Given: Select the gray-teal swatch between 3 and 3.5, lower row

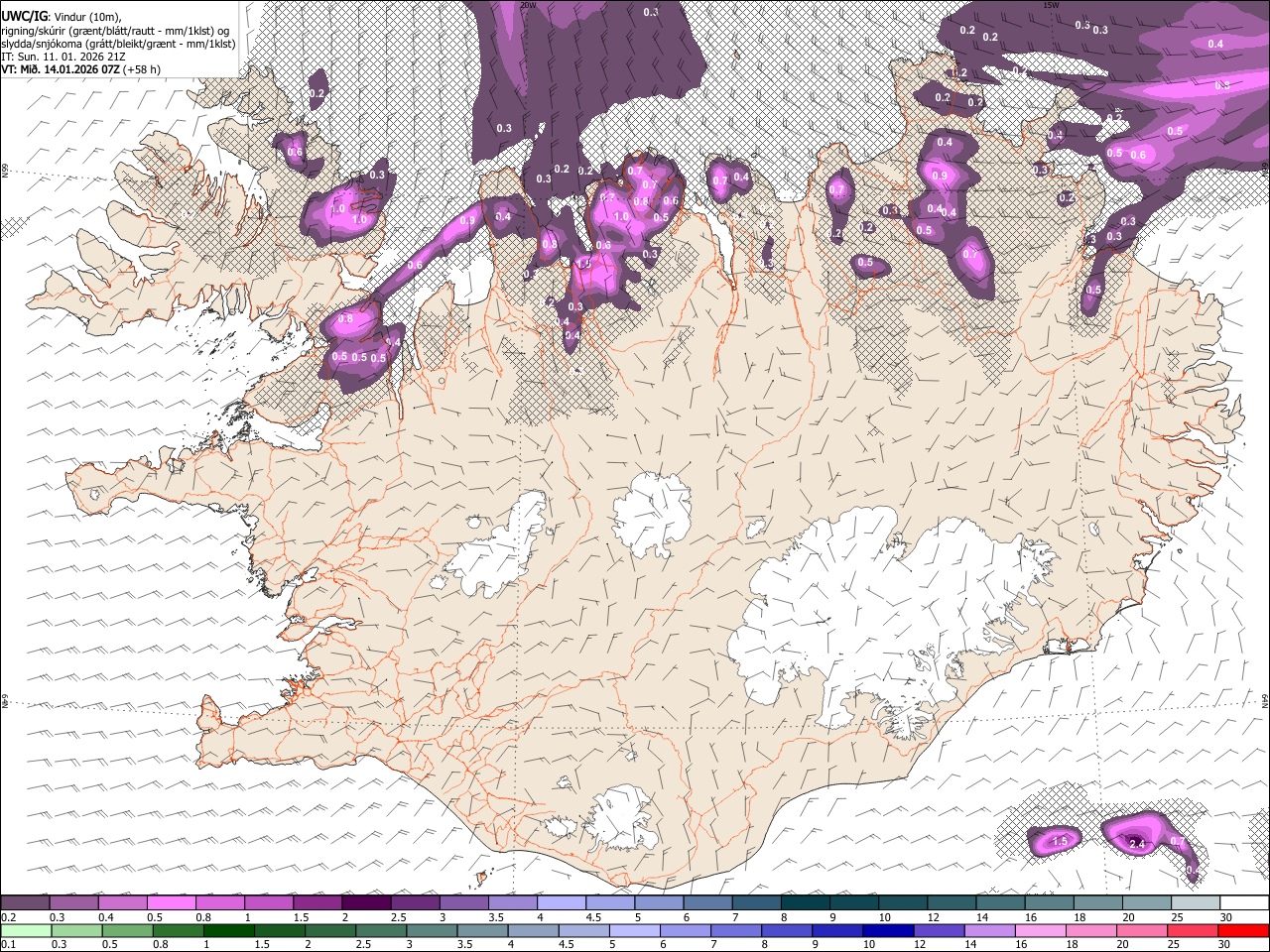Looking at the screenshot, I should click(432, 931).
